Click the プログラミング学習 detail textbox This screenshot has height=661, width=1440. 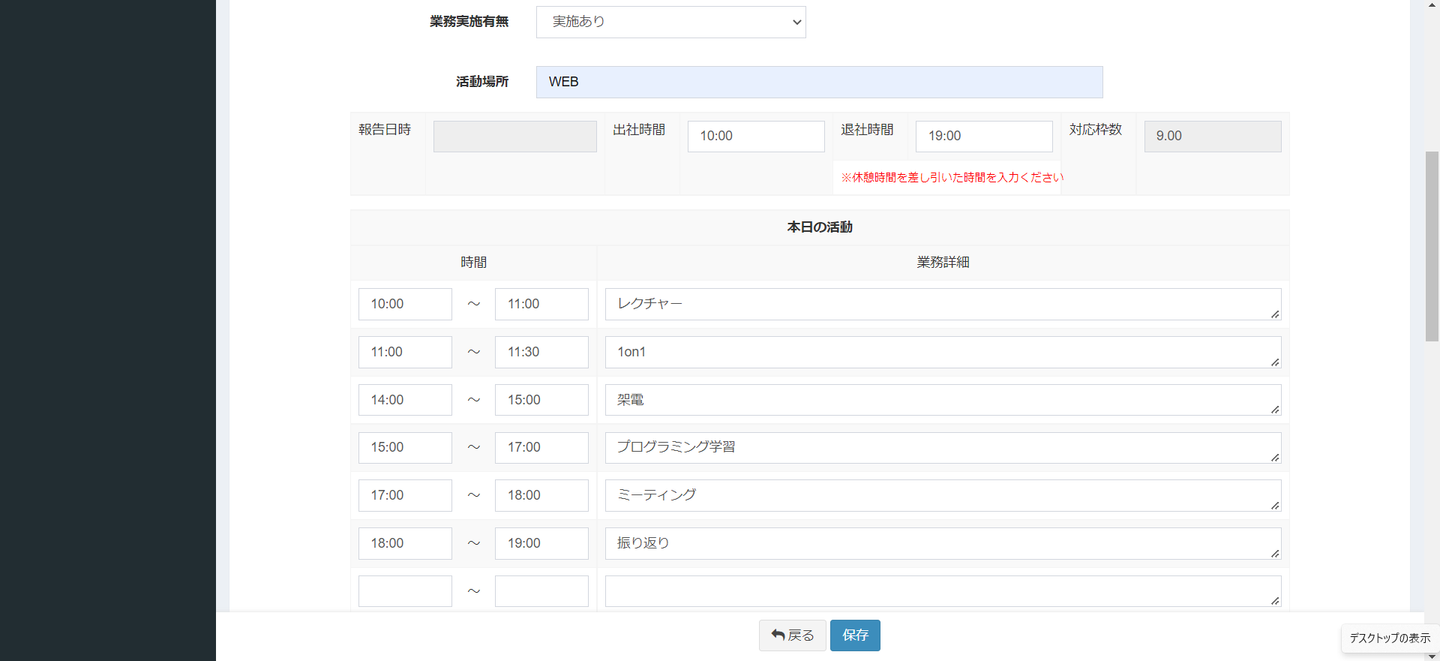941,447
